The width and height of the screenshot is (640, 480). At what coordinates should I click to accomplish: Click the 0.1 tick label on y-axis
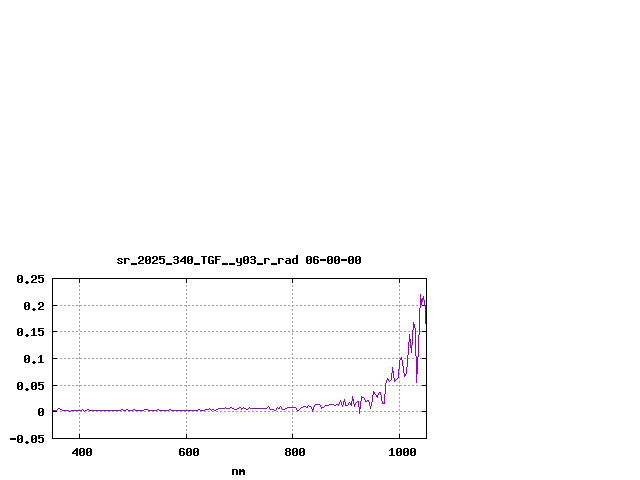[34, 359]
